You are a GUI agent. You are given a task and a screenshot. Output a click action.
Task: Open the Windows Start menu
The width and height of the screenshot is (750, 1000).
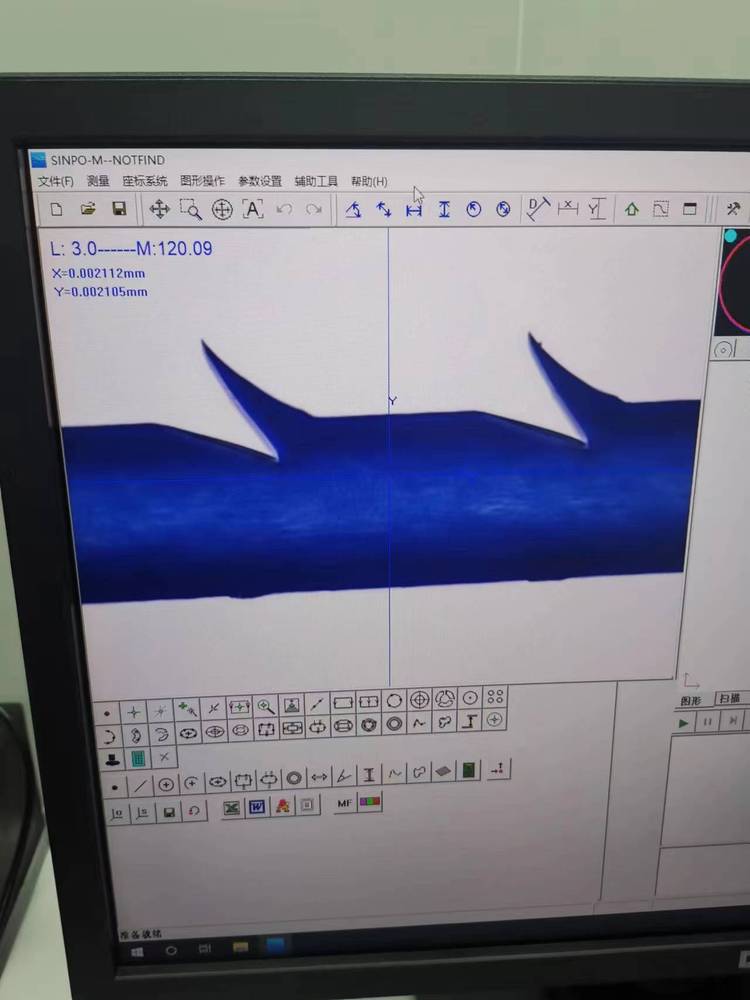pos(137,952)
